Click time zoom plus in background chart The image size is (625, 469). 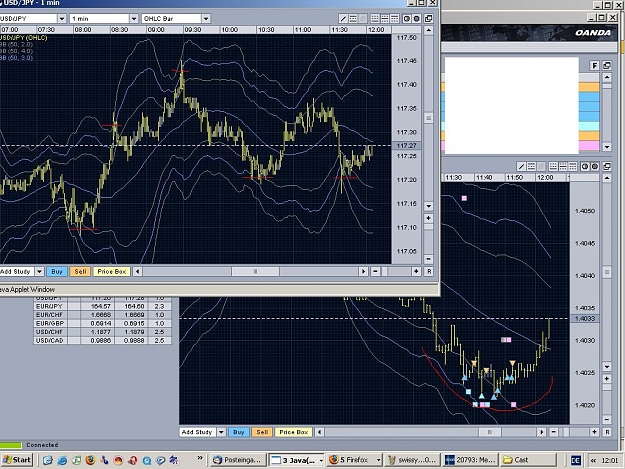tap(594, 432)
